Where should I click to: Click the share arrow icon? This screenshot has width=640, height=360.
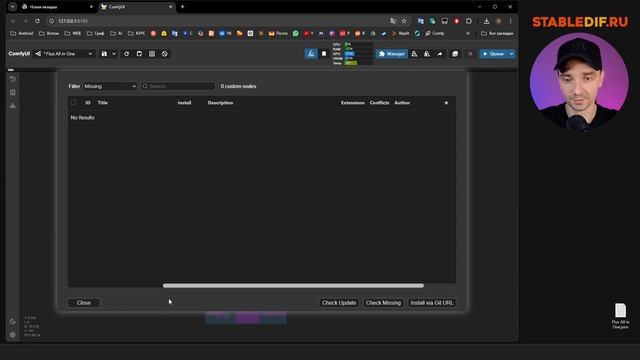[x=440, y=54]
